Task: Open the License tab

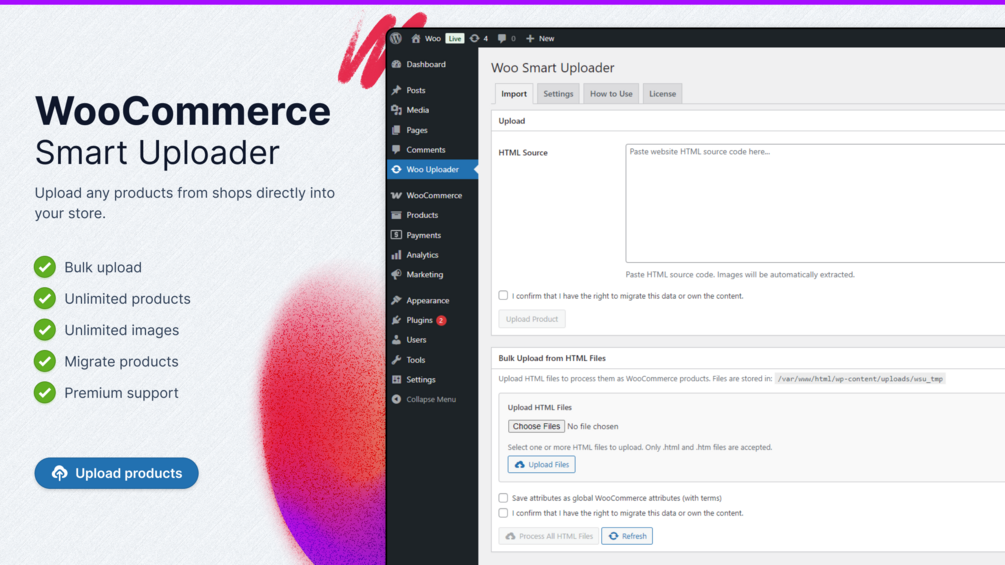Action: click(663, 94)
